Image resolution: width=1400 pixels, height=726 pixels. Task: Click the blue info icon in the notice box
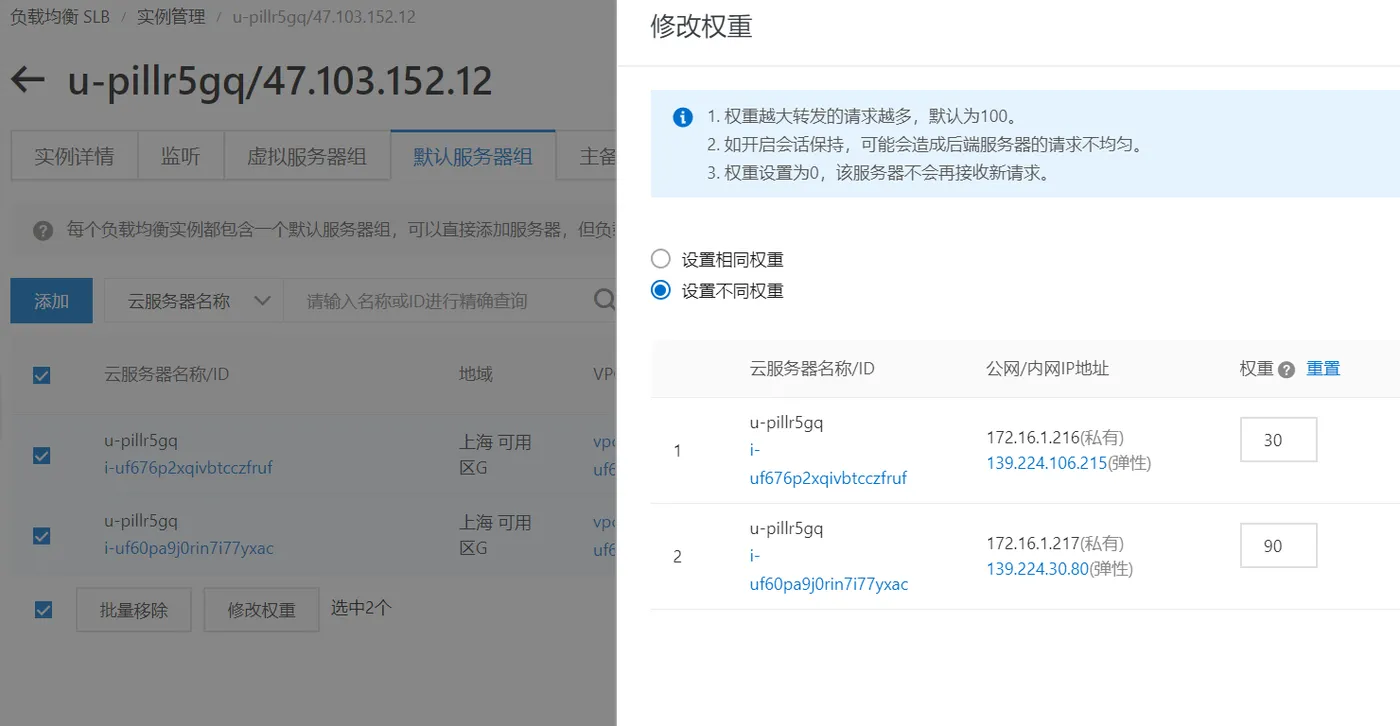click(x=683, y=117)
